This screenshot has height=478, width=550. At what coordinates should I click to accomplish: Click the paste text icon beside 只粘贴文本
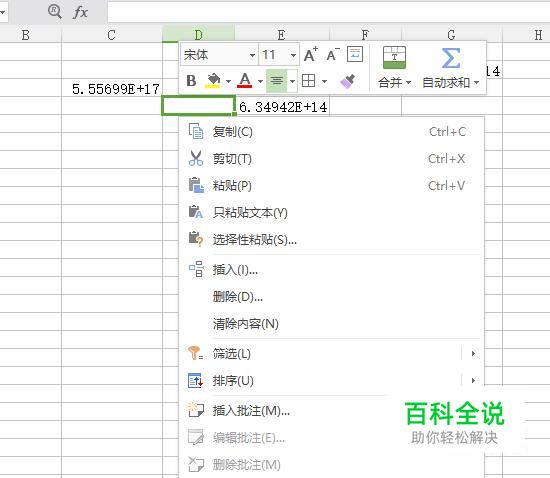196,212
